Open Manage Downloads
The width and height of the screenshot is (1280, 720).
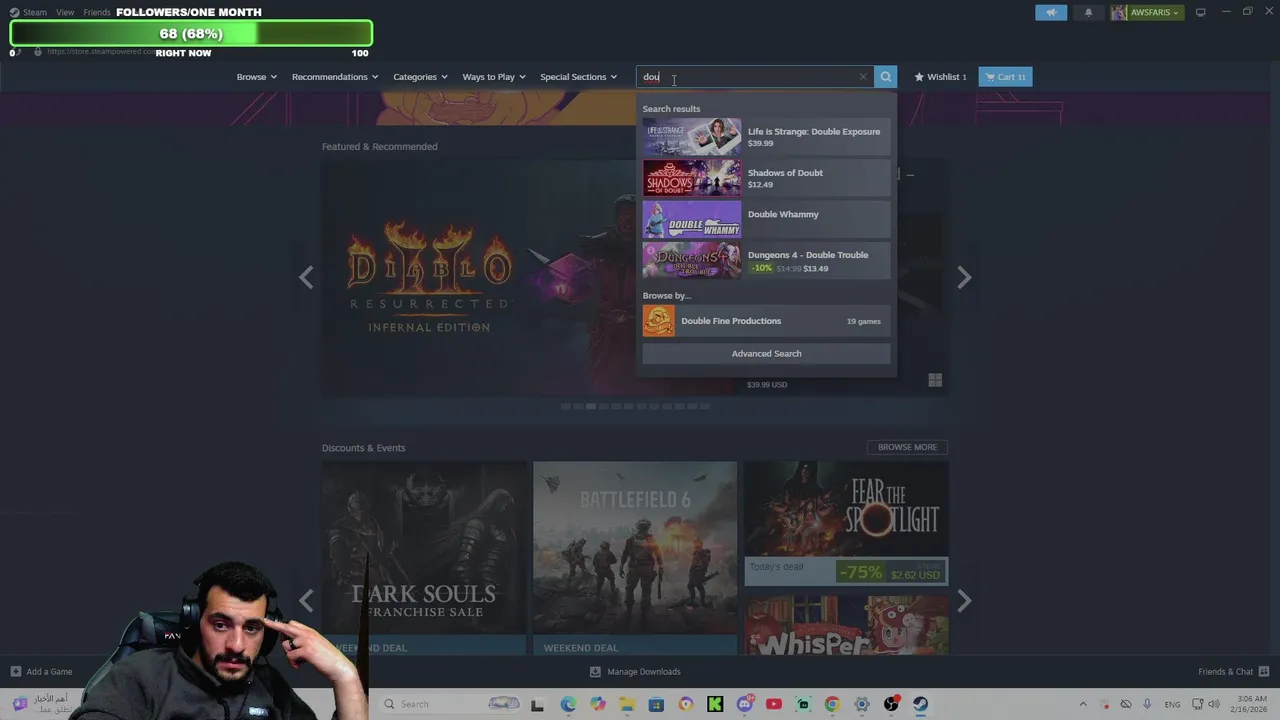[635, 671]
